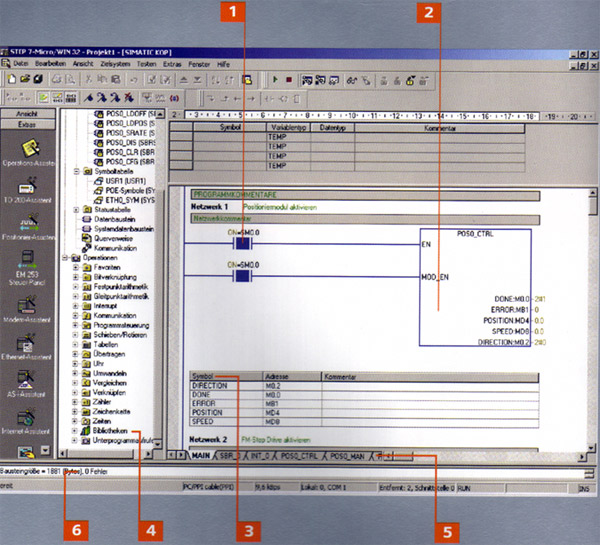
Task: Expand the Zähler folder
Action: 75,402
